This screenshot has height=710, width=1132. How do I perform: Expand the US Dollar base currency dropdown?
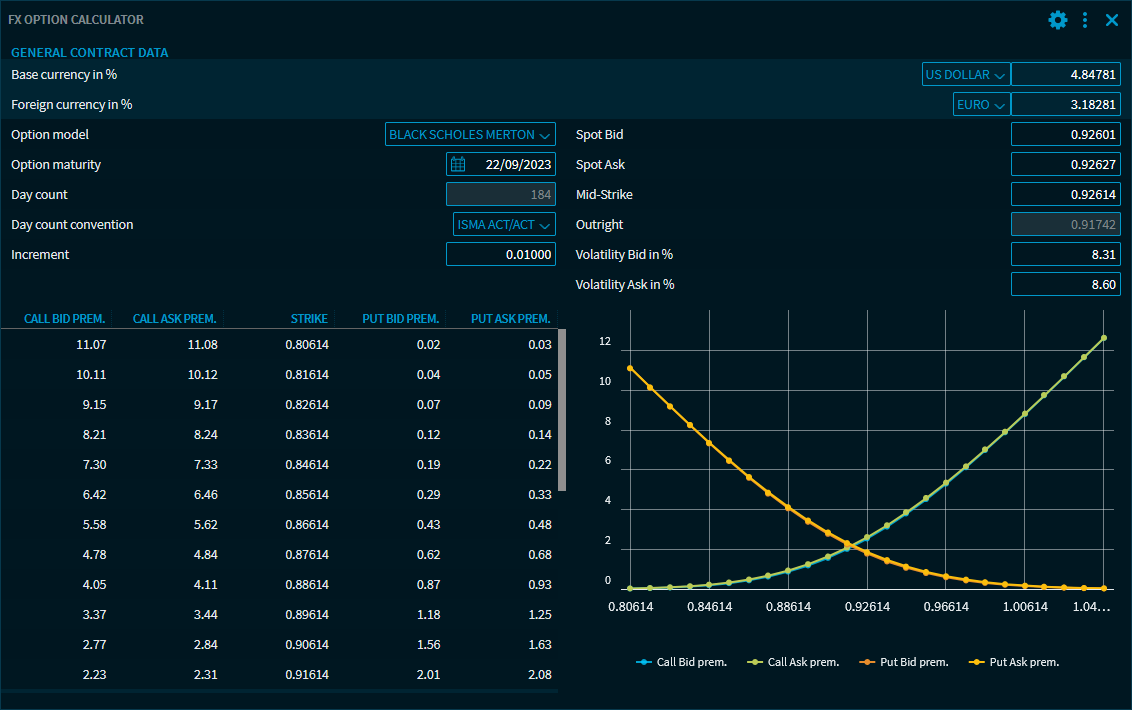coord(965,75)
